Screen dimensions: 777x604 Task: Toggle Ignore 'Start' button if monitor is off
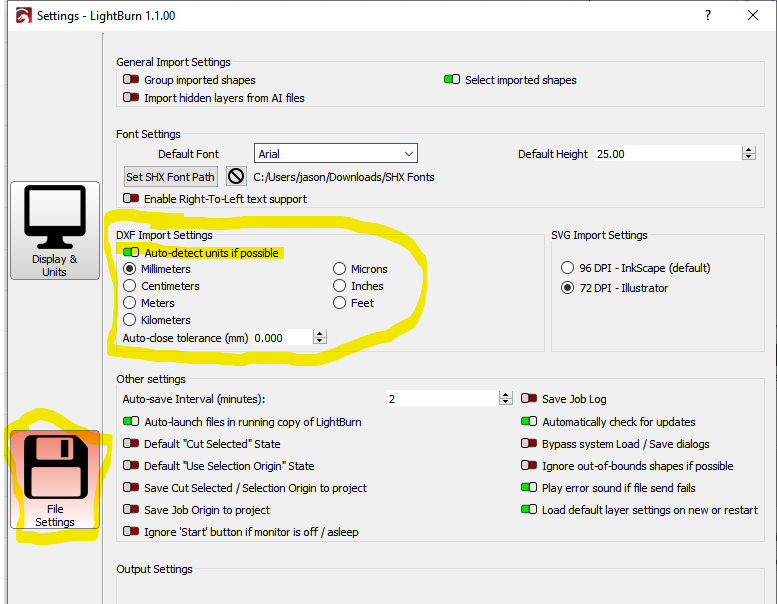tap(131, 531)
